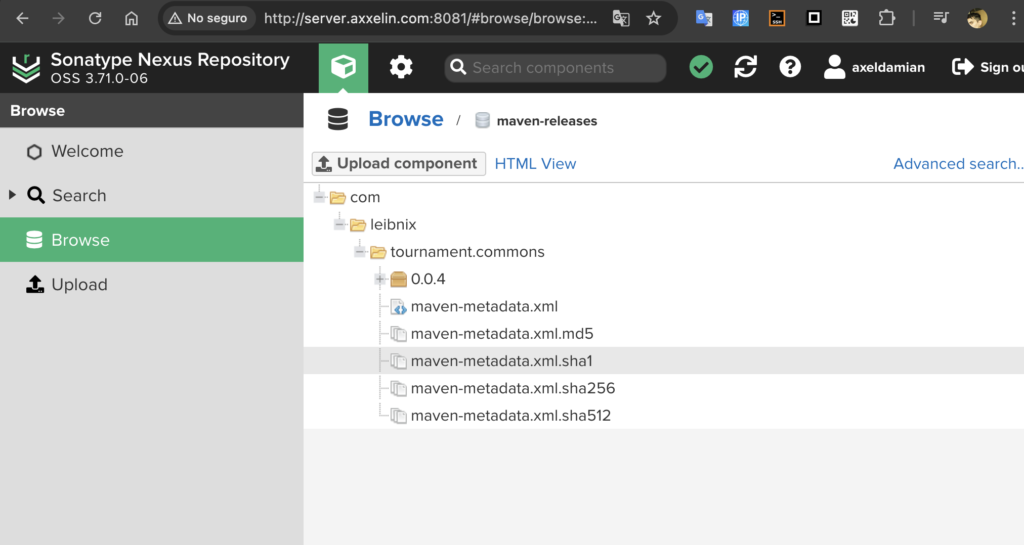
Task: Open the browser extensions puzzle icon
Action: pyautogui.click(x=886, y=18)
